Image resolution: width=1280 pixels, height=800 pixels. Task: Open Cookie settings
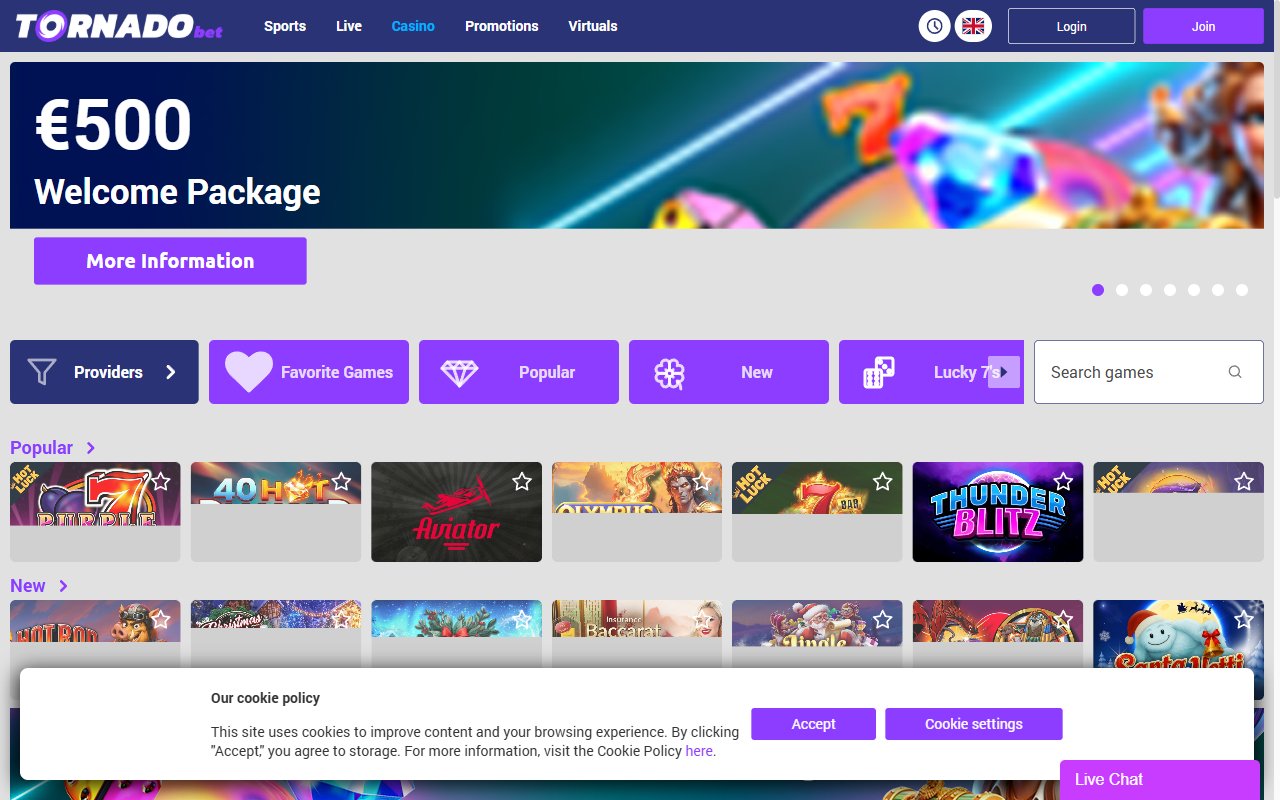(973, 724)
